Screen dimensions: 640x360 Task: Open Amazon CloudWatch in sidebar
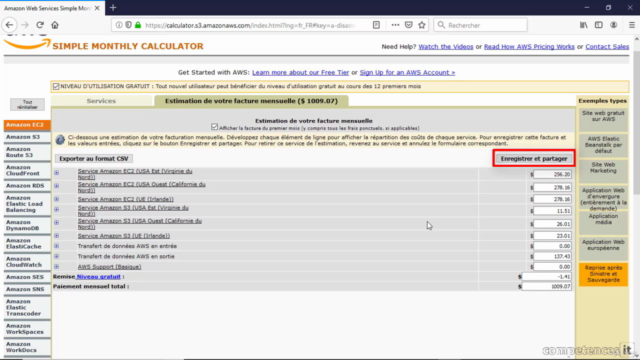click(x=27, y=262)
